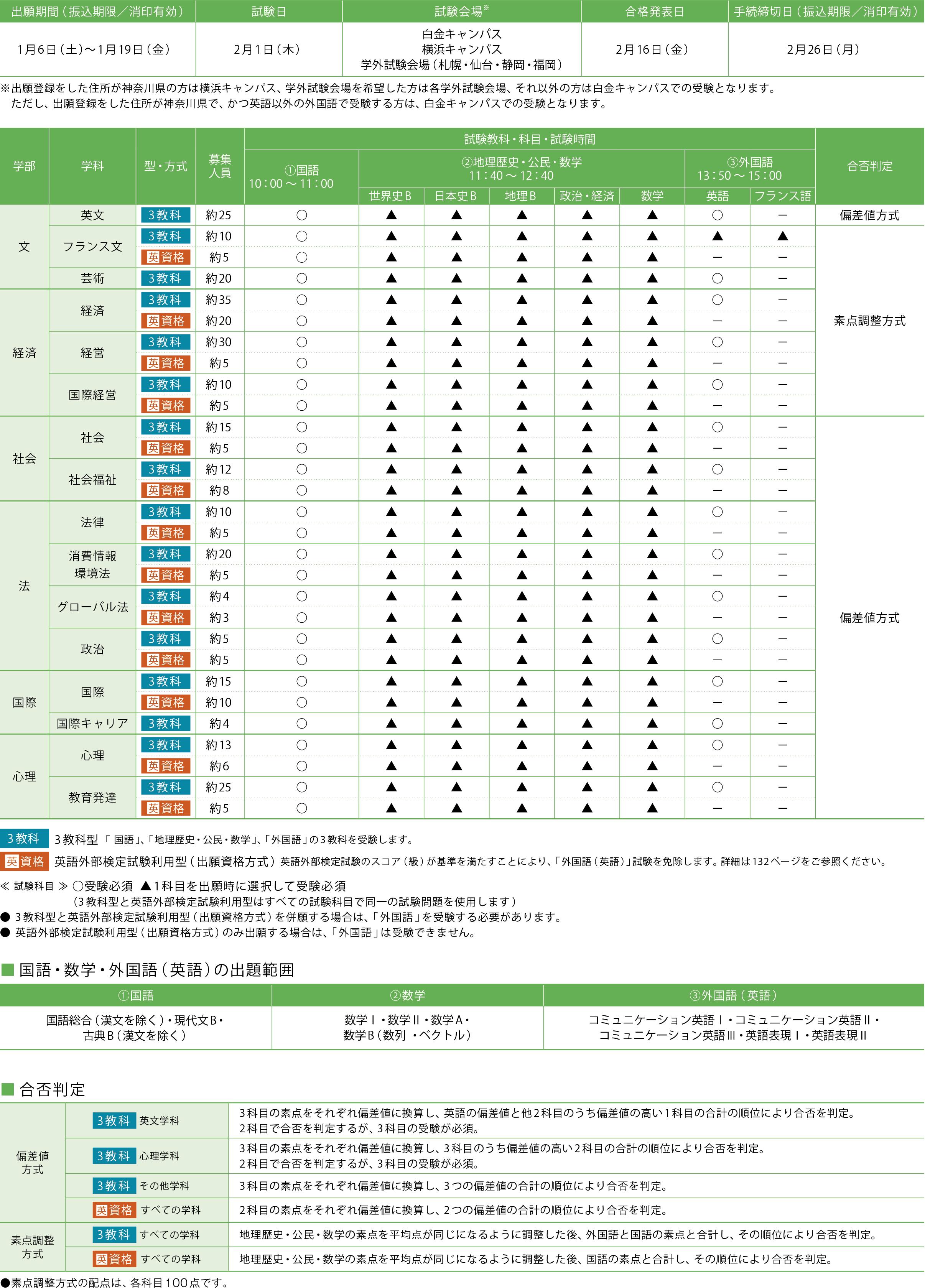
Task: Select the ②地理歴史・公民・数学 header
Action: click(x=521, y=169)
